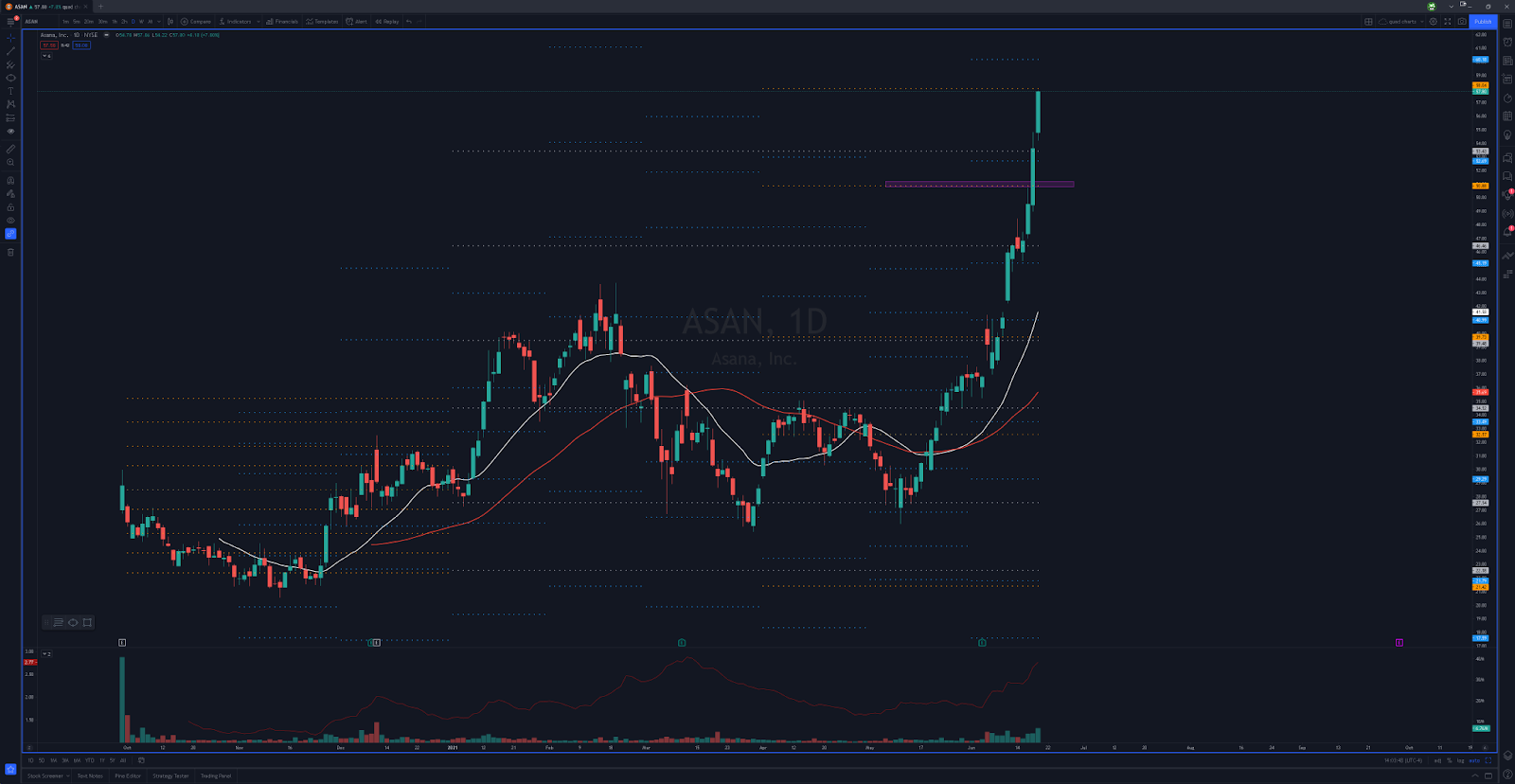
Task: Expand the Indicators favorites dropdown arrow
Action: 258,21
